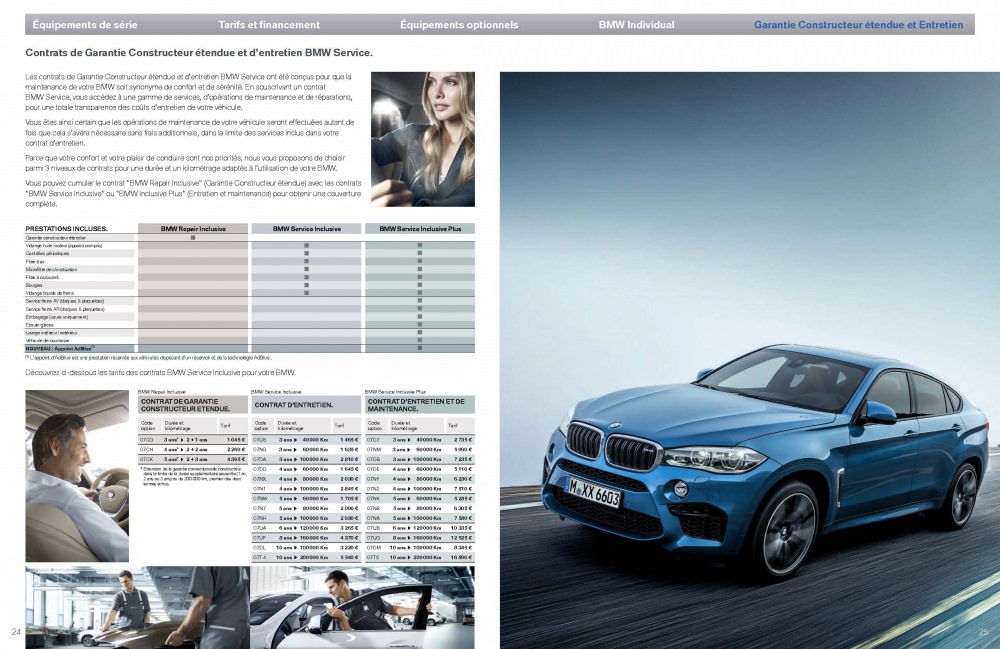Viewport: 1000px width, 649px height.
Task: Click the 5 ans 2+3 ans row
Action: 193,459
